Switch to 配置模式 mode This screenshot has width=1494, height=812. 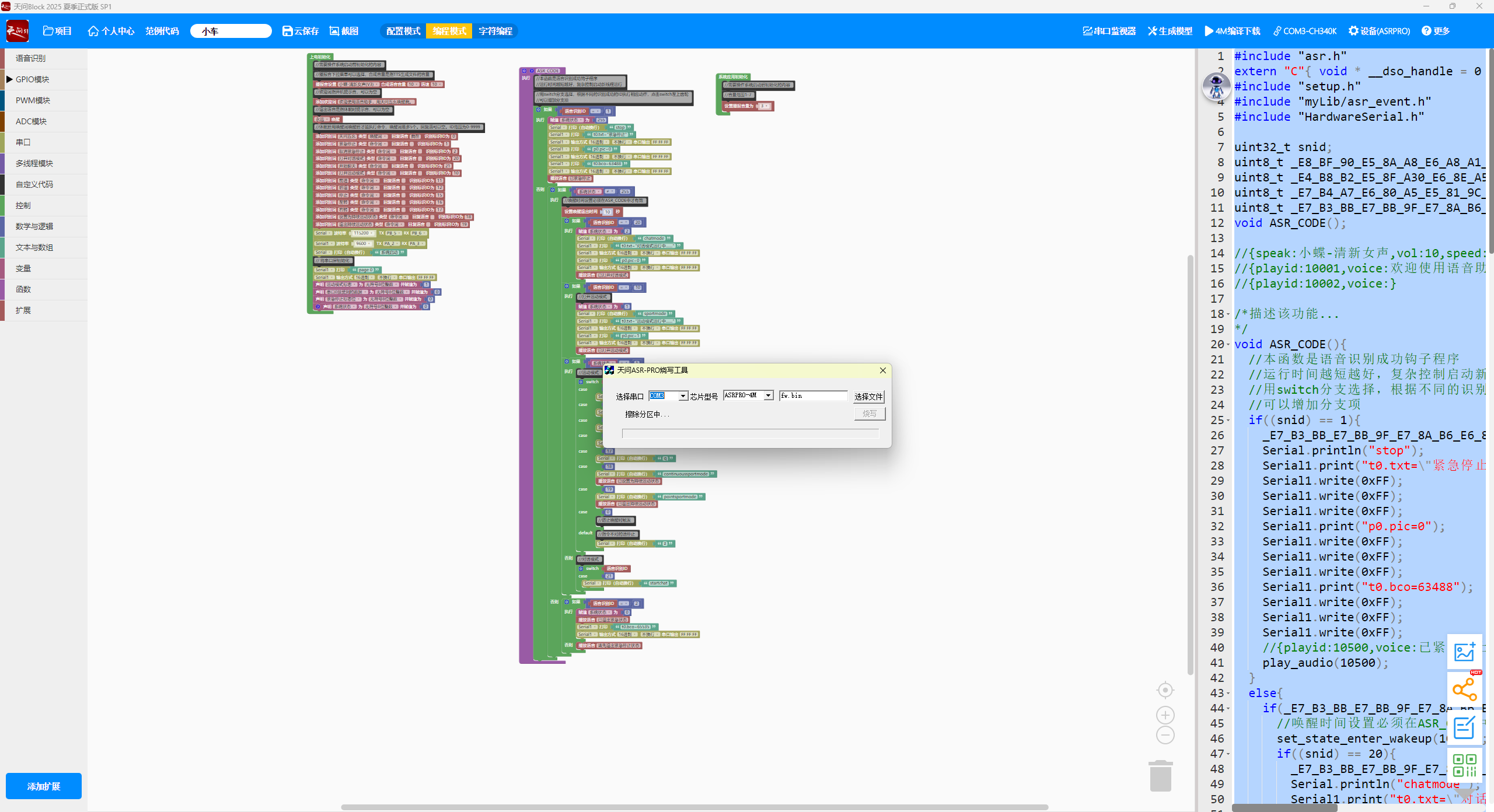coord(403,31)
